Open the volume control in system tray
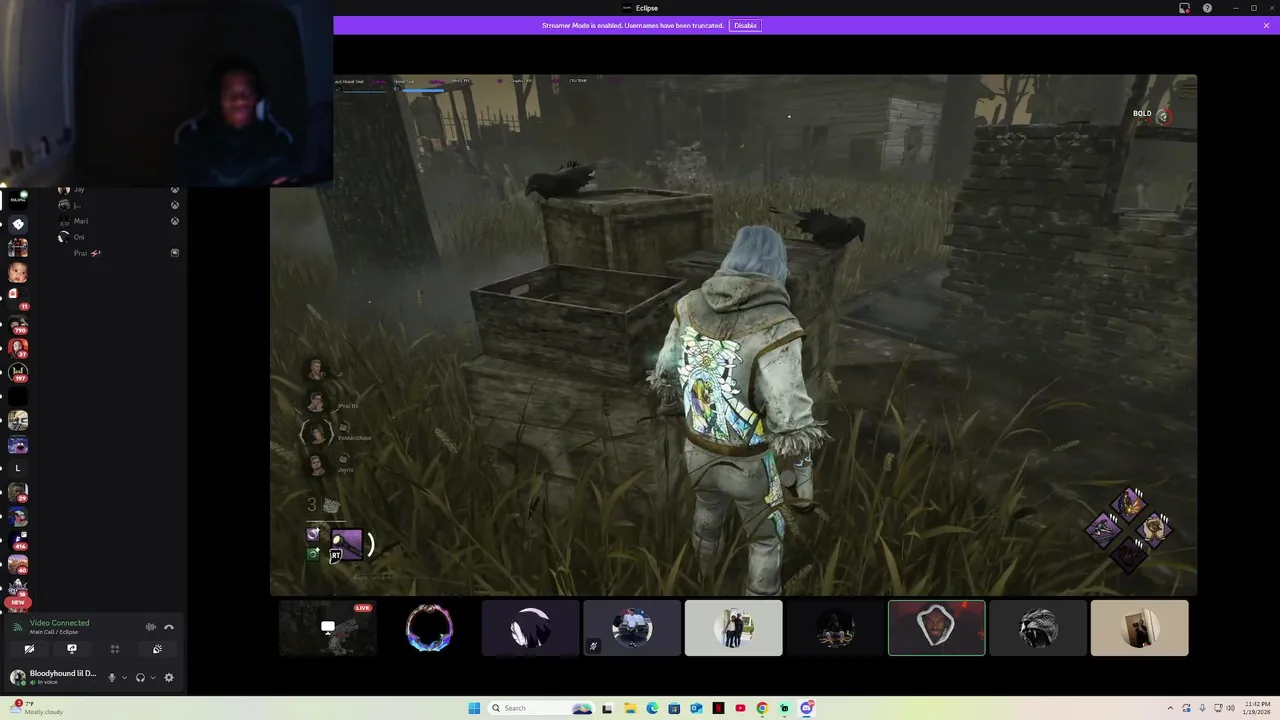 1230,708
